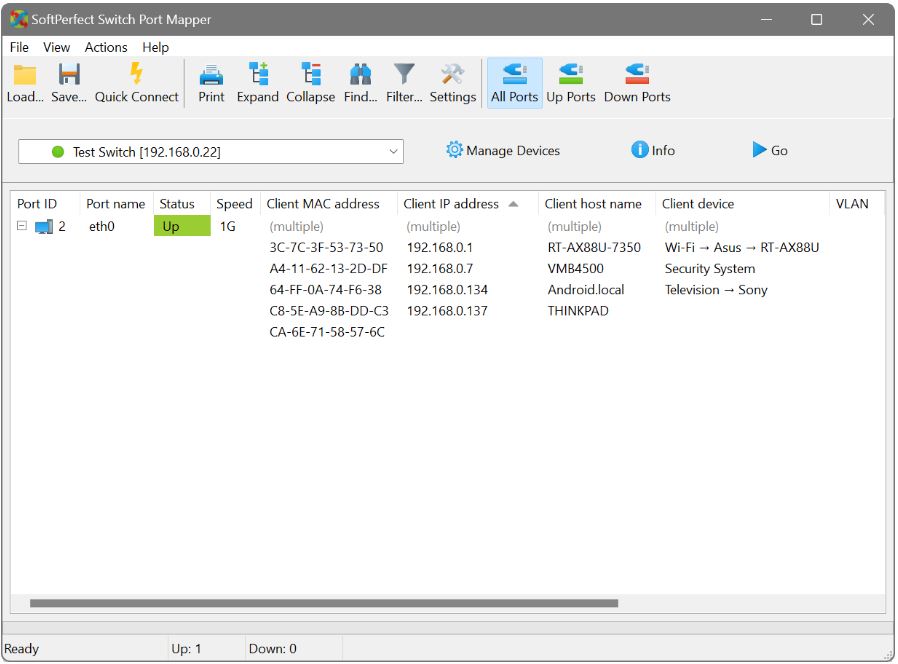898x664 pixels.
Task: Click the horizontal scrollbar under the table
Action: coord(324,603)
